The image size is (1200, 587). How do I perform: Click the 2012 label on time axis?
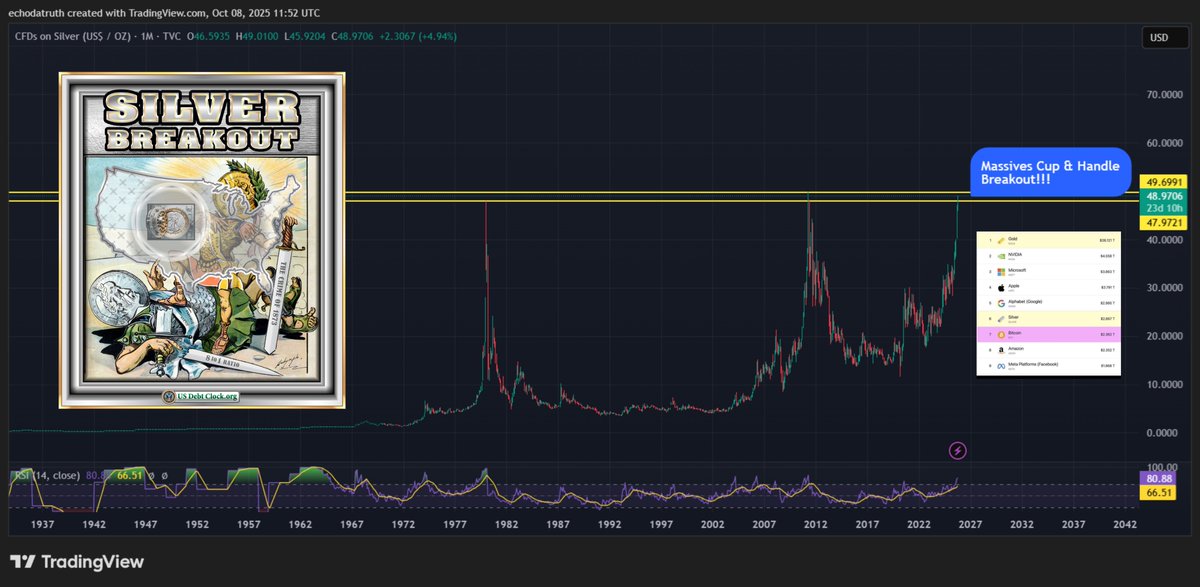[815, 523]
